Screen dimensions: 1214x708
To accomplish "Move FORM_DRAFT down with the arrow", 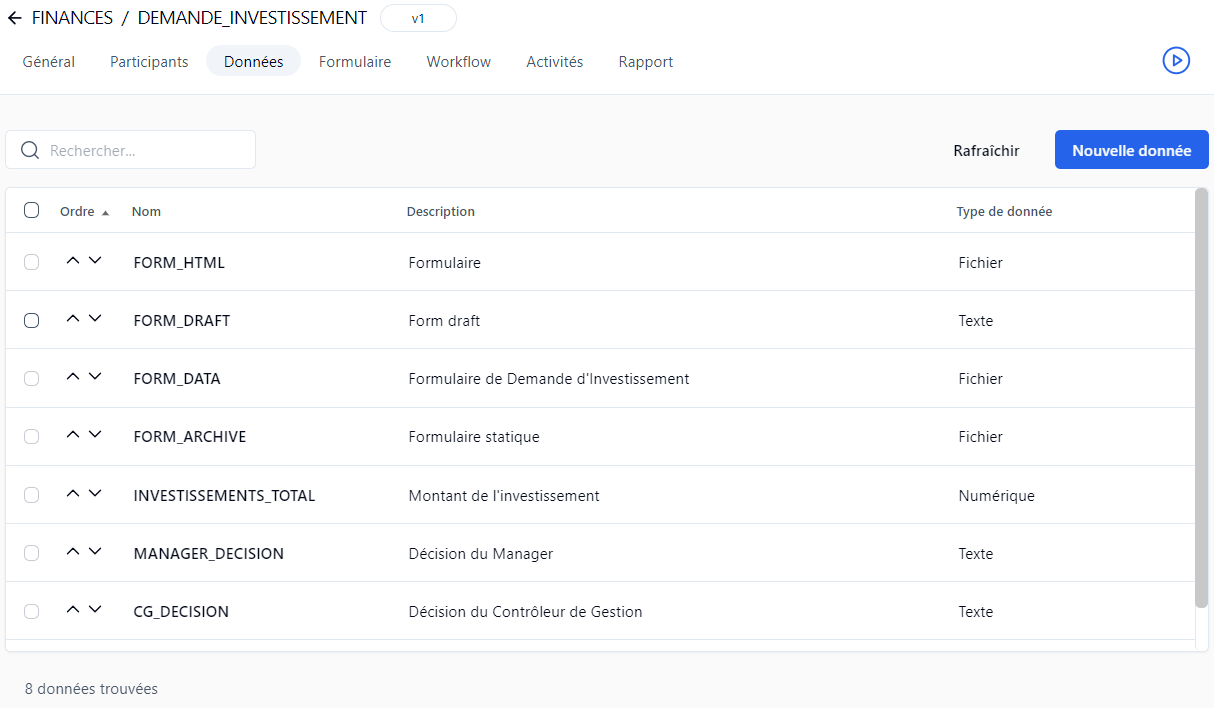I will click(x=95, y=319).
